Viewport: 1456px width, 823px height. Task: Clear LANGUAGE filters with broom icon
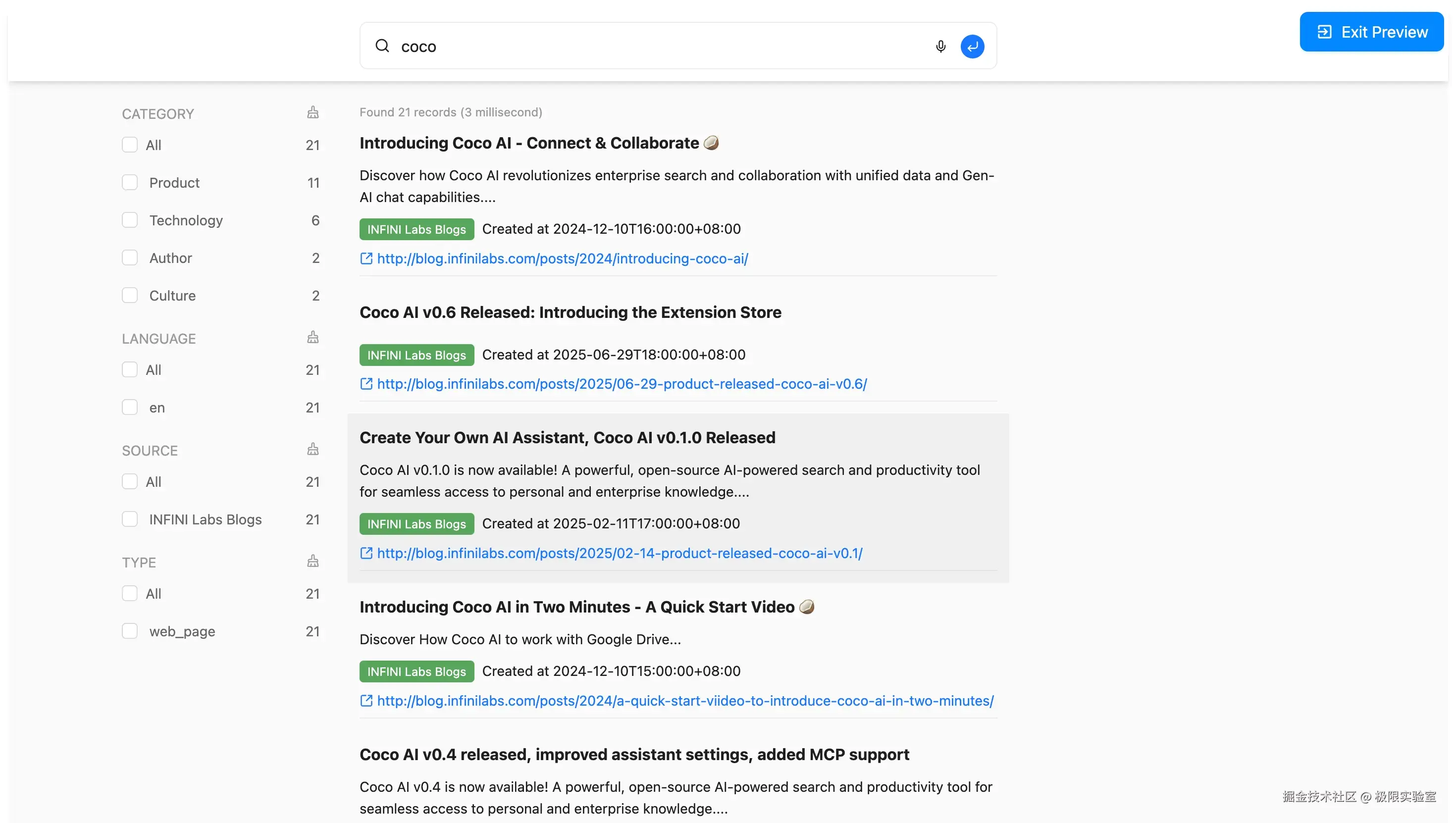pyautogui.click(x=312, y=337)
